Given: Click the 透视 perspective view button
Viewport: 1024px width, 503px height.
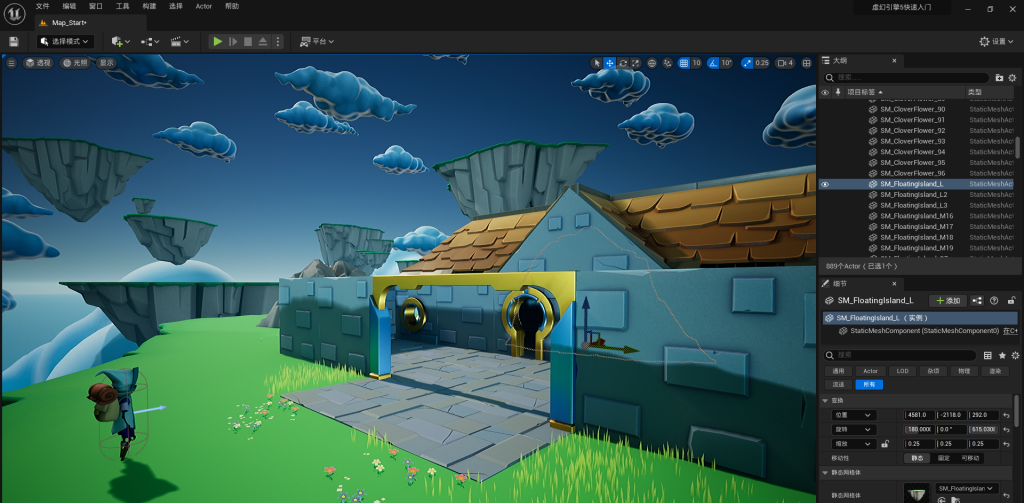Looking at the screenshot, I should pos(39,63).
